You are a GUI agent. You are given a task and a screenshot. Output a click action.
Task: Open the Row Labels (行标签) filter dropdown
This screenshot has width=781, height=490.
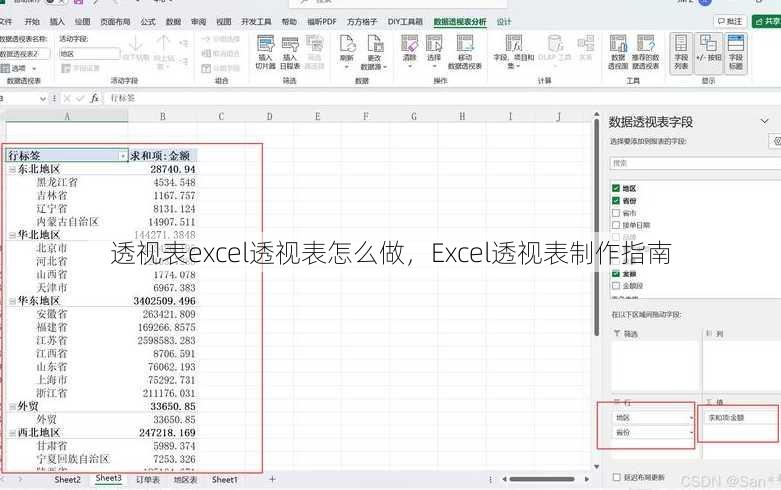123,156
